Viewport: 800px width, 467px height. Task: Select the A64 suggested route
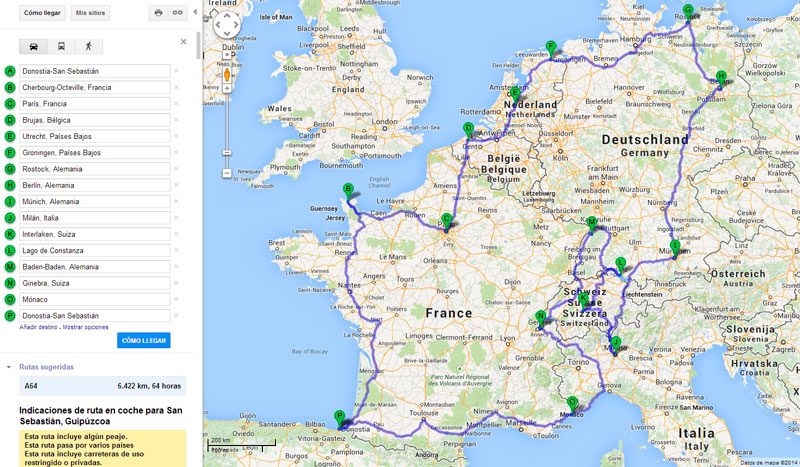pos(103,386)
